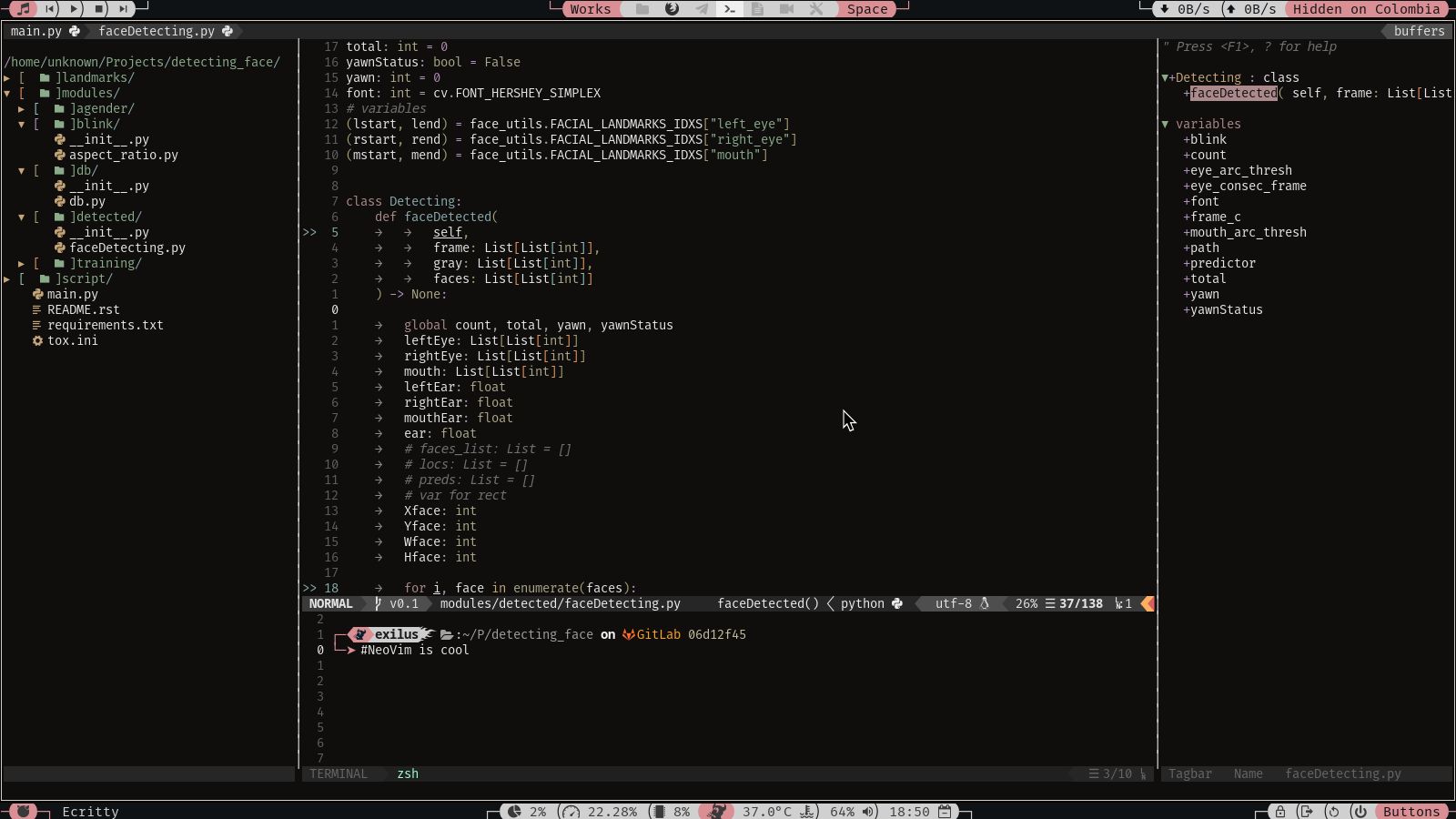Click the Buttons label in the bottom bar
This screenshot has width=1456, height=819.
[x=1411, y=812]
